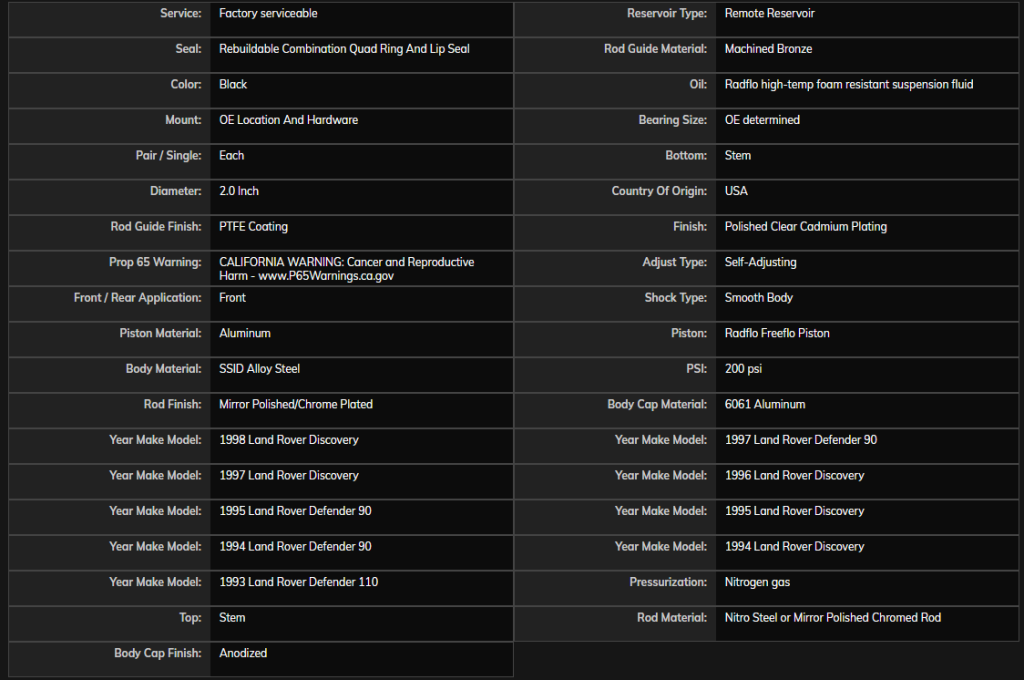This screenshot has width=1024, height=680.
Task: Select the 'Remote Reservoir' value
Action: click(x=769, y=13)
